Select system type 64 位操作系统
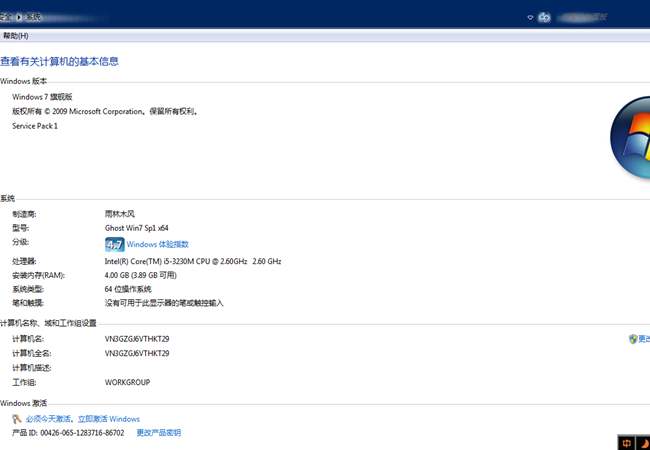This screenshot has width=650, height=450. 128,289
